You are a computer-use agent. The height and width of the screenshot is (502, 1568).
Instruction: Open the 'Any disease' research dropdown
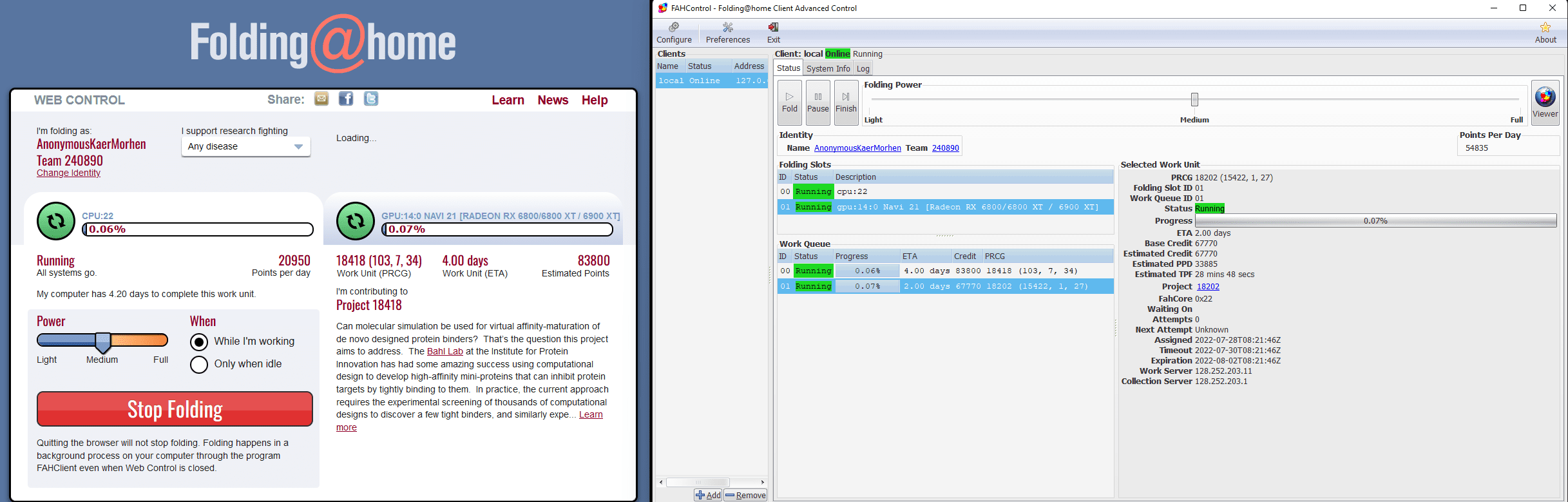pyautogui.click(x=246, y=147)
